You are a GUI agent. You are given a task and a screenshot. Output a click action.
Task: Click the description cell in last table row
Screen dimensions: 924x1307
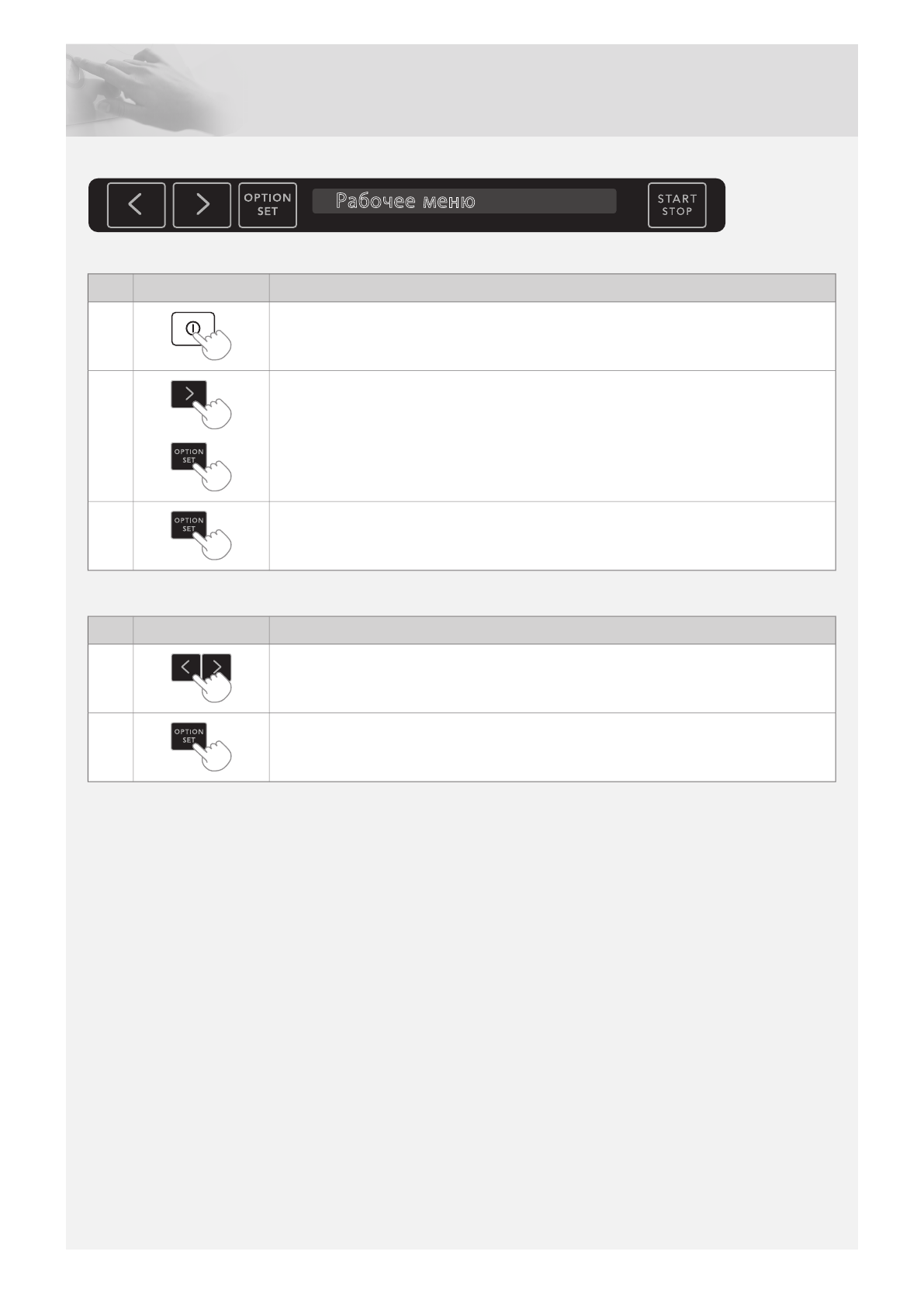pos(552,747)
